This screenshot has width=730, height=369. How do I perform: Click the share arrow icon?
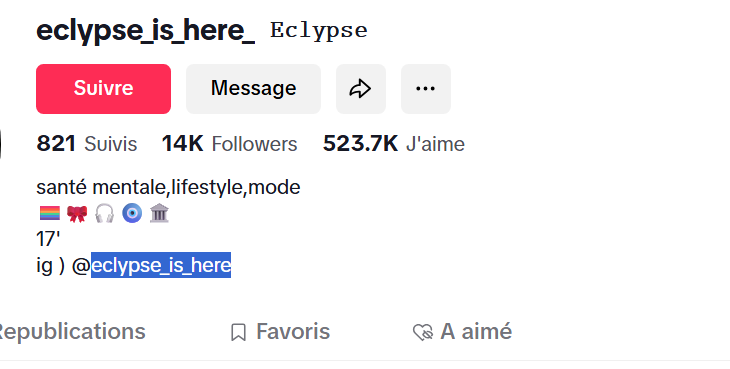361,89
